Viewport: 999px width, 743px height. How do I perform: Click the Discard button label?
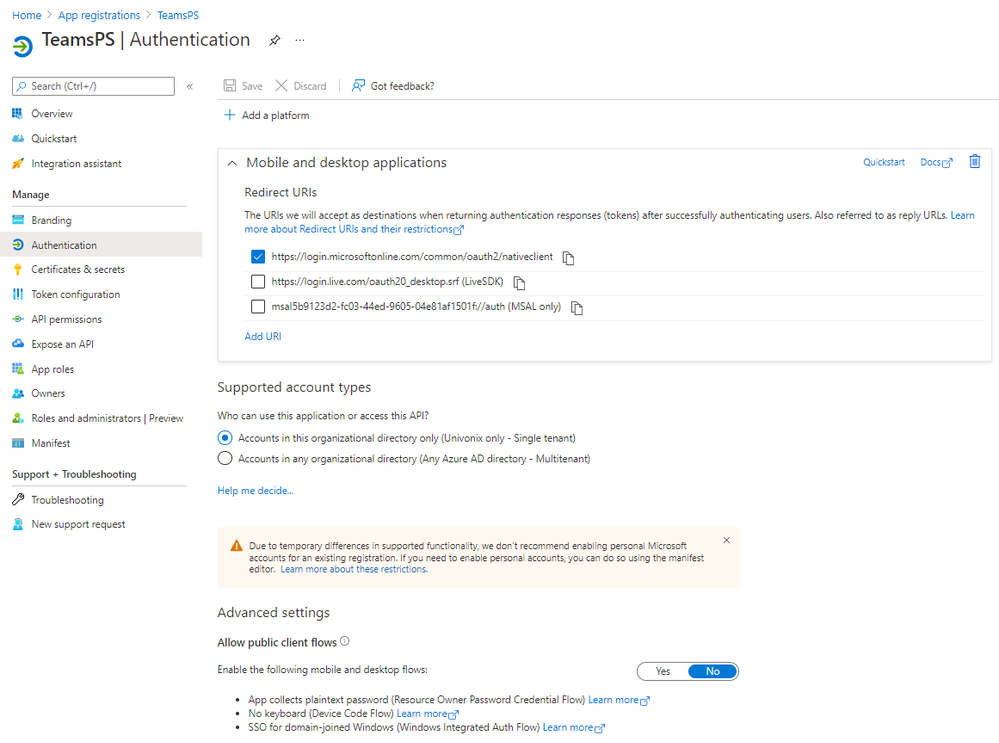tap(310, 86)
